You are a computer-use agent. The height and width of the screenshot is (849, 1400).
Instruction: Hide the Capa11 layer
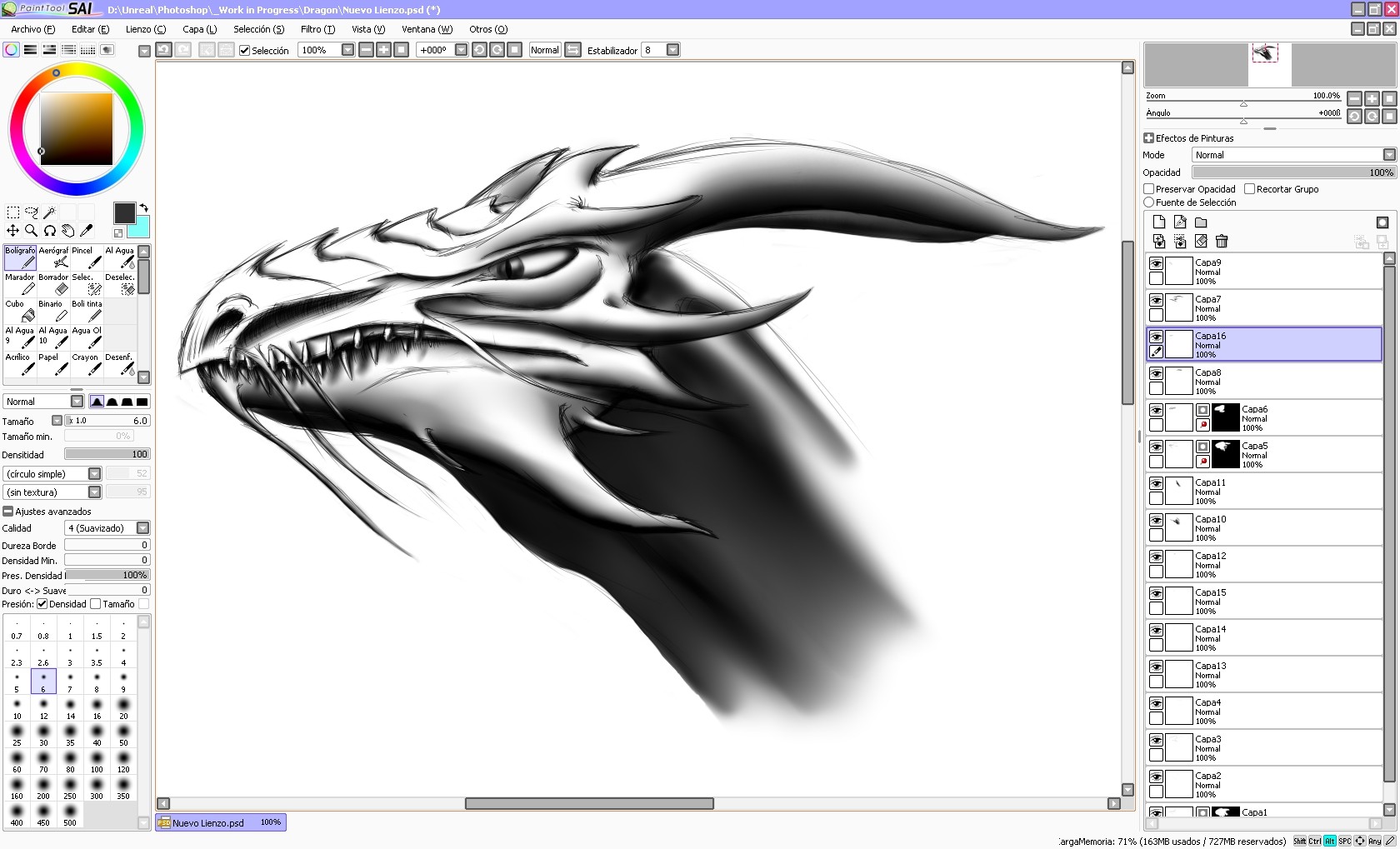pos(1156,483)
